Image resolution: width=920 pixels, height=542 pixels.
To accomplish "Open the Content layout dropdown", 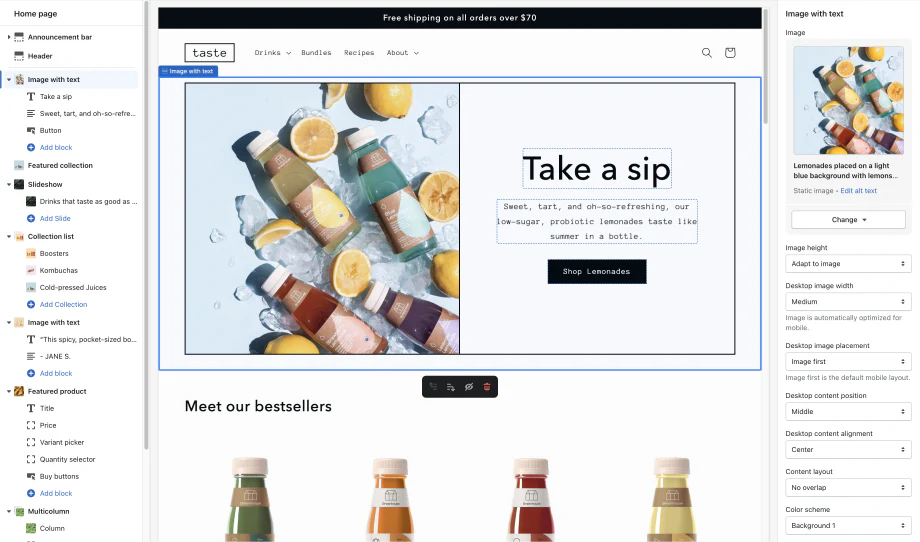I will [x=848, y=487].
